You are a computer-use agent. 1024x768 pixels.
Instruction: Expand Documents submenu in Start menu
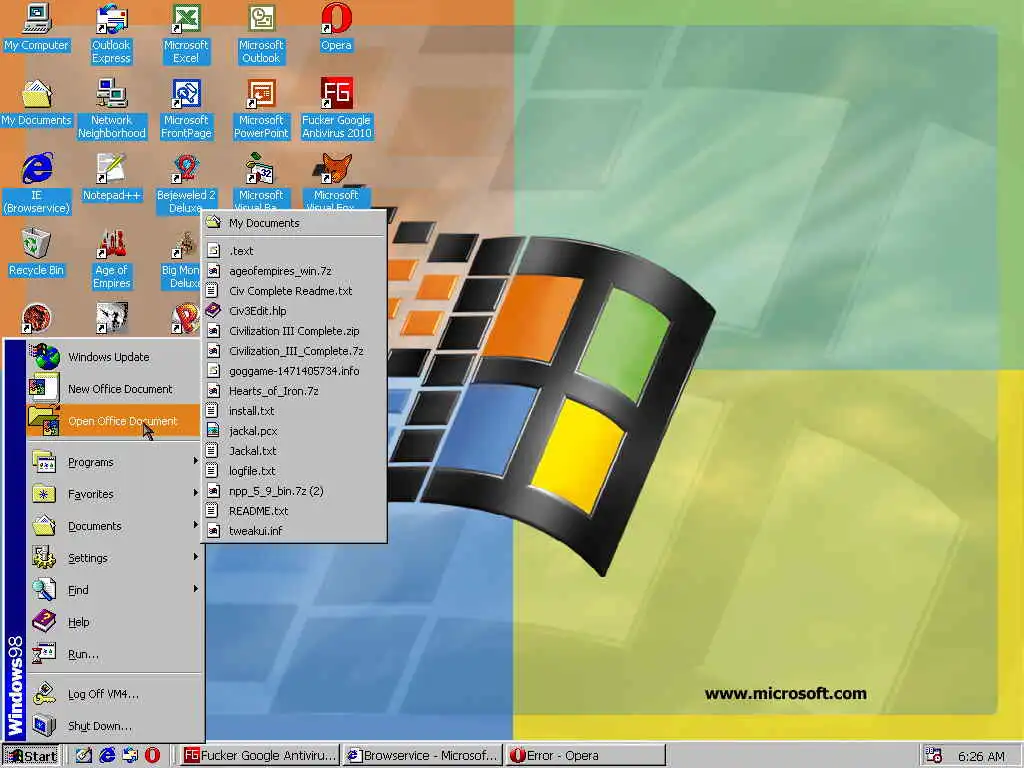114,526
